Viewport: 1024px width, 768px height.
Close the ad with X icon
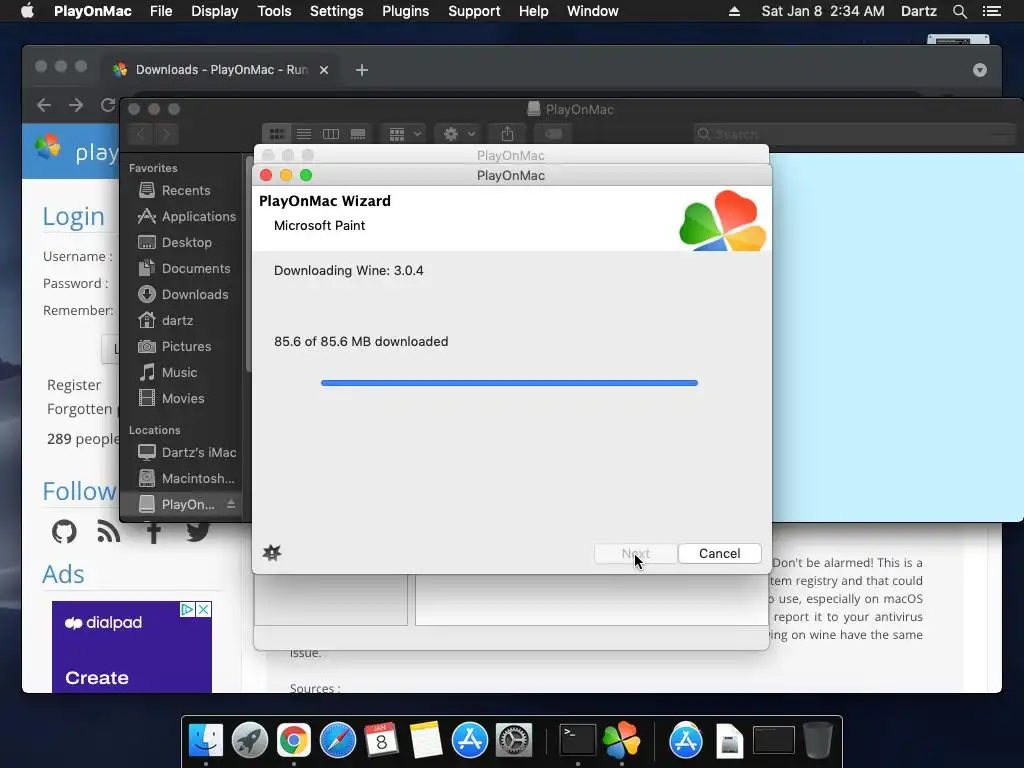(x=204, y=609)
